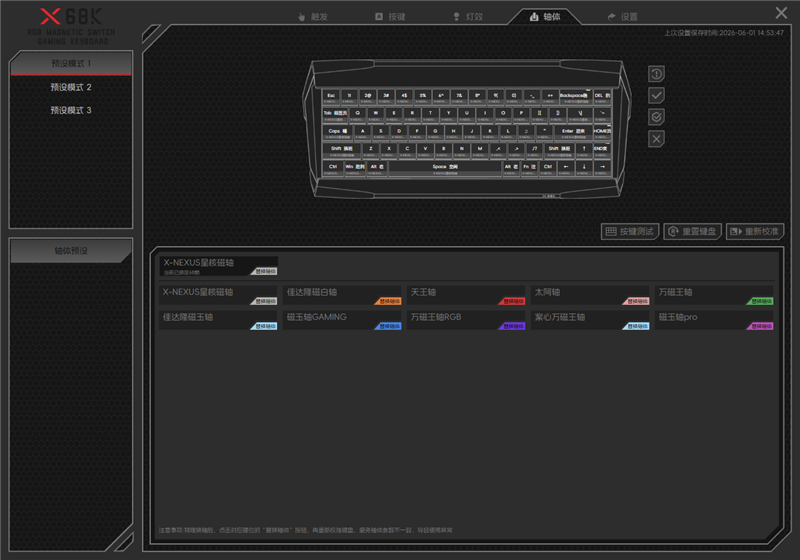Click the 重置键盘 reset keyboard button

(693, 232)
